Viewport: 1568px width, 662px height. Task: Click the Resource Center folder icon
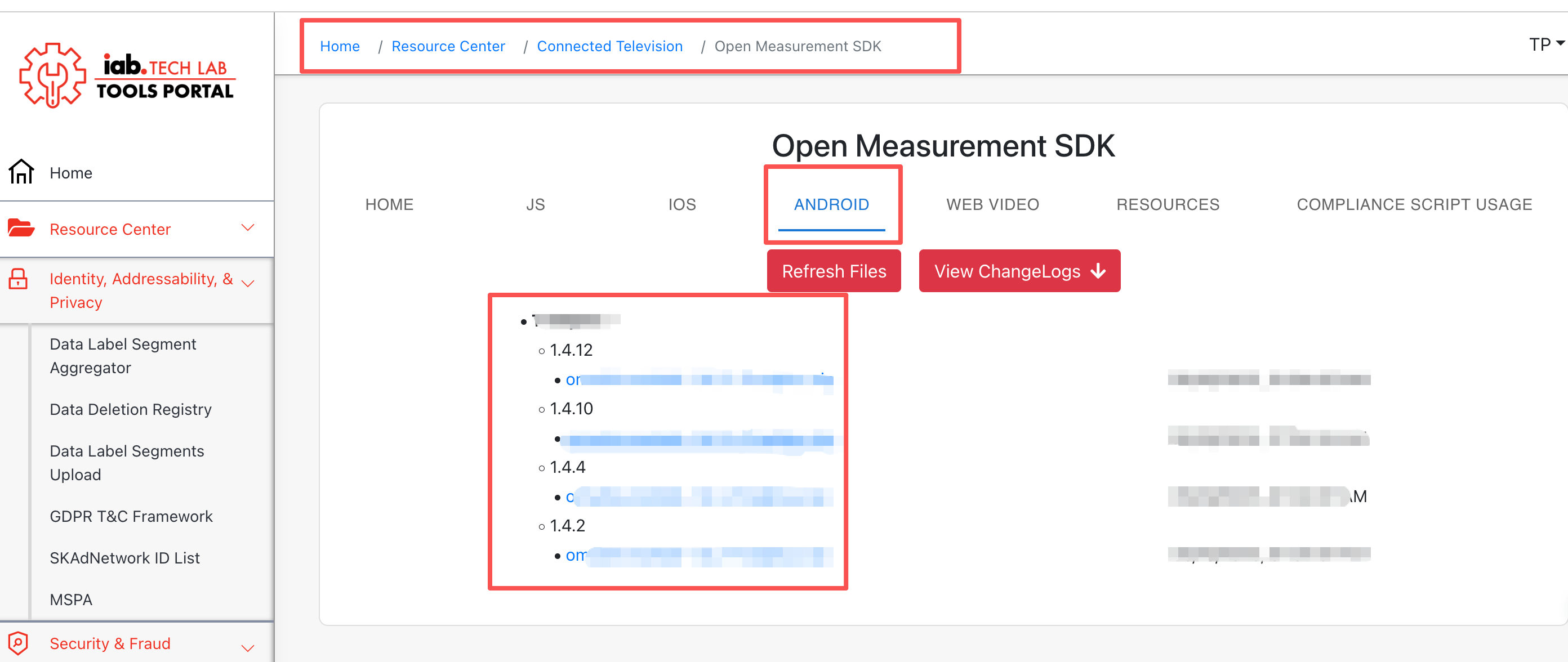point(21,229)
